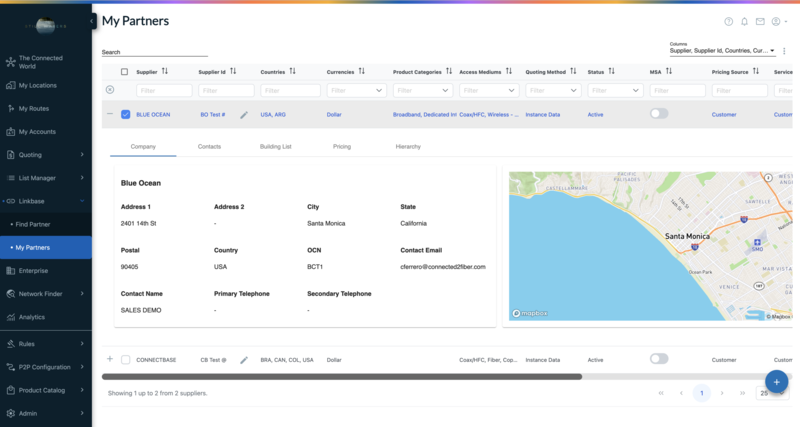Open mail envelope icon
The image size is (800, 427).
point(760,21)
